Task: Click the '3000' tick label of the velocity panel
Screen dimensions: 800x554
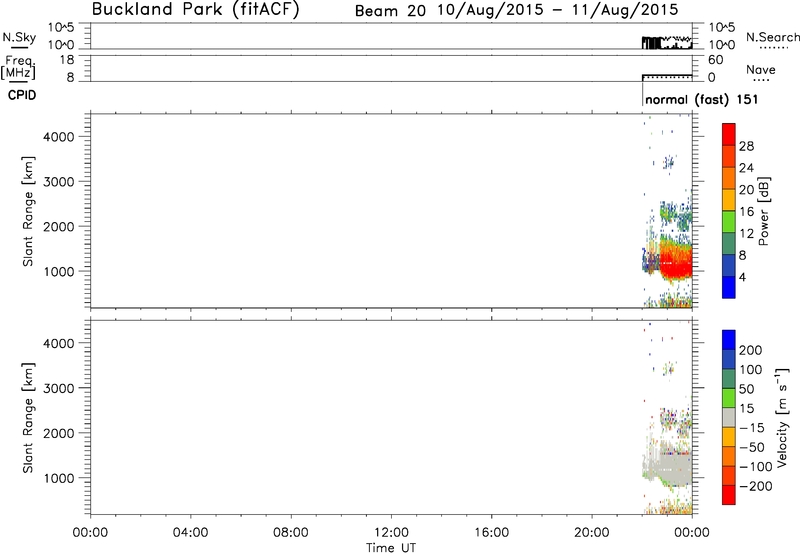Action: [59, 388]
